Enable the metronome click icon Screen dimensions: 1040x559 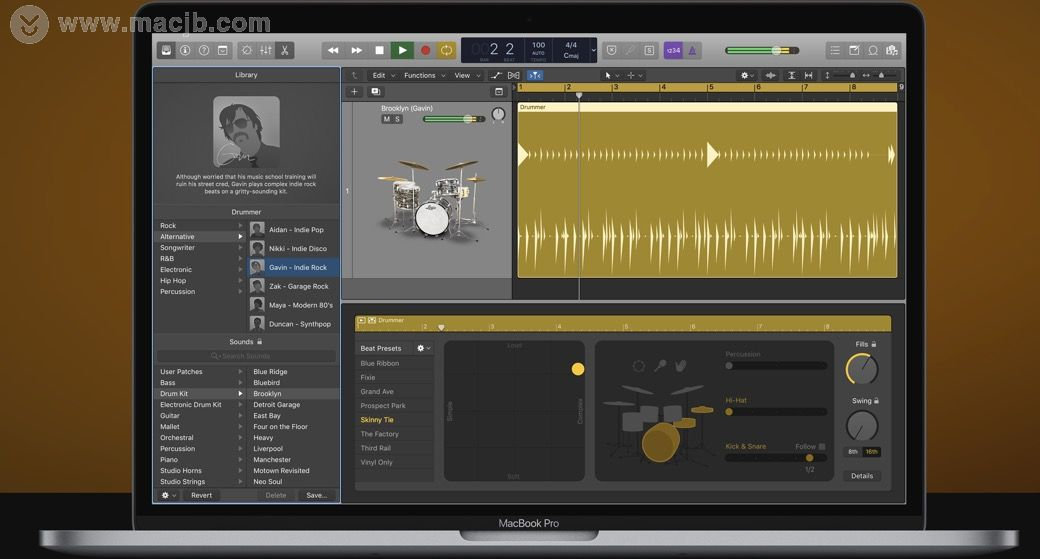pos(693,50)
